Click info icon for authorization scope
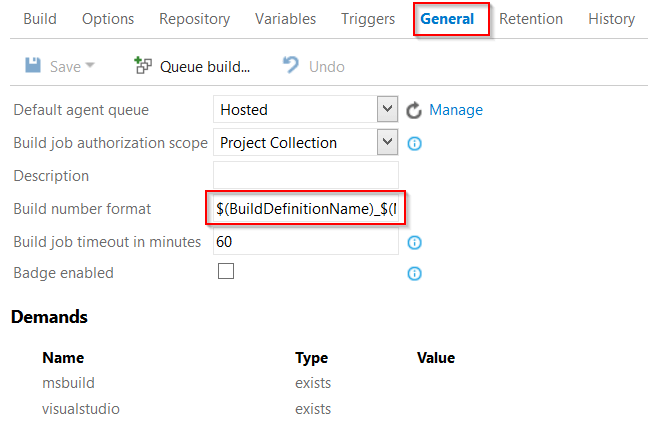The height and width of the screenshot is (426, 648). [x=415, y=143]
